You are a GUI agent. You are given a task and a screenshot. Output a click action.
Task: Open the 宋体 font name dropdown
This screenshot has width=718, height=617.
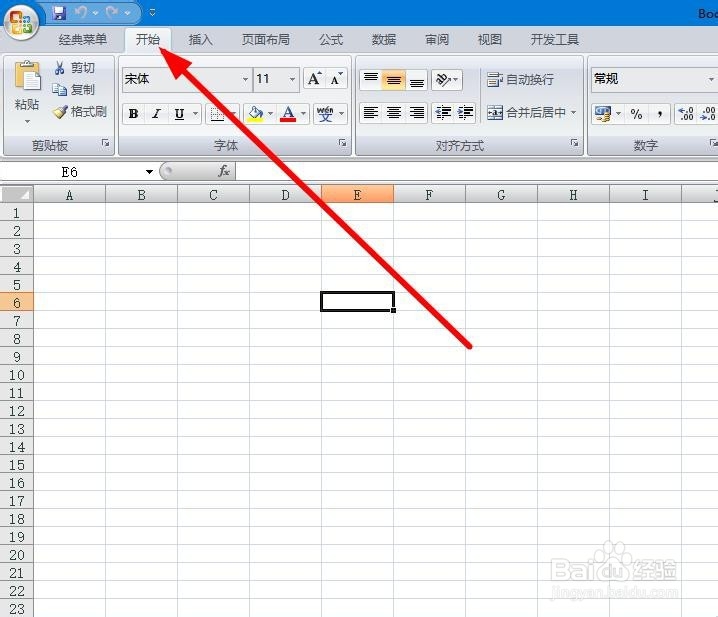tap(245, 79)
